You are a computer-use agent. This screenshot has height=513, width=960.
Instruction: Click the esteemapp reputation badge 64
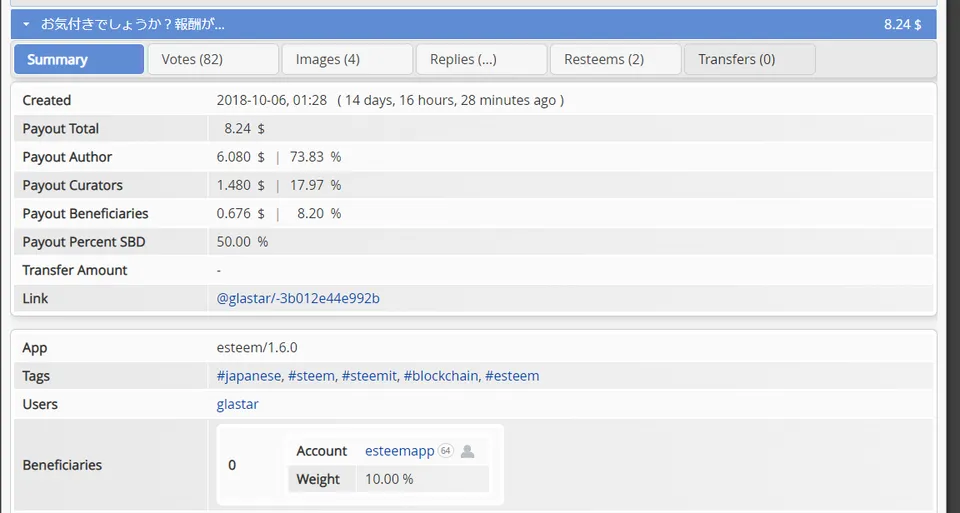pyautogui.click(x=446, y=451)
